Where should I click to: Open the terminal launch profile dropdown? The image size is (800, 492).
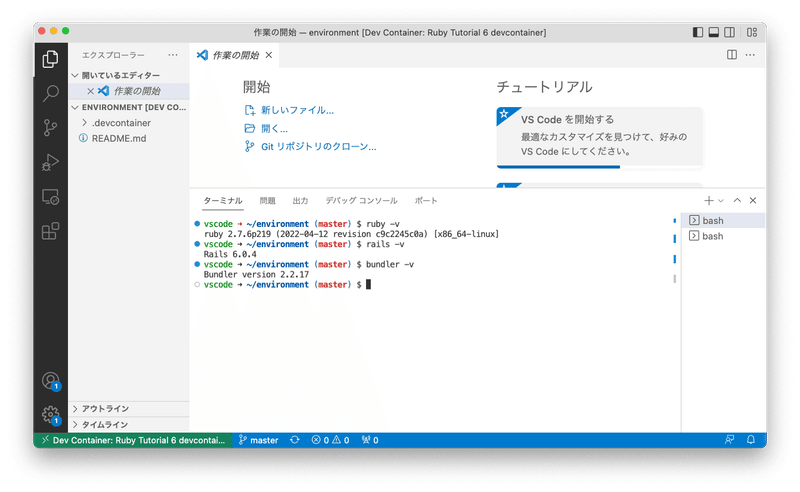[x=720, y=201]
